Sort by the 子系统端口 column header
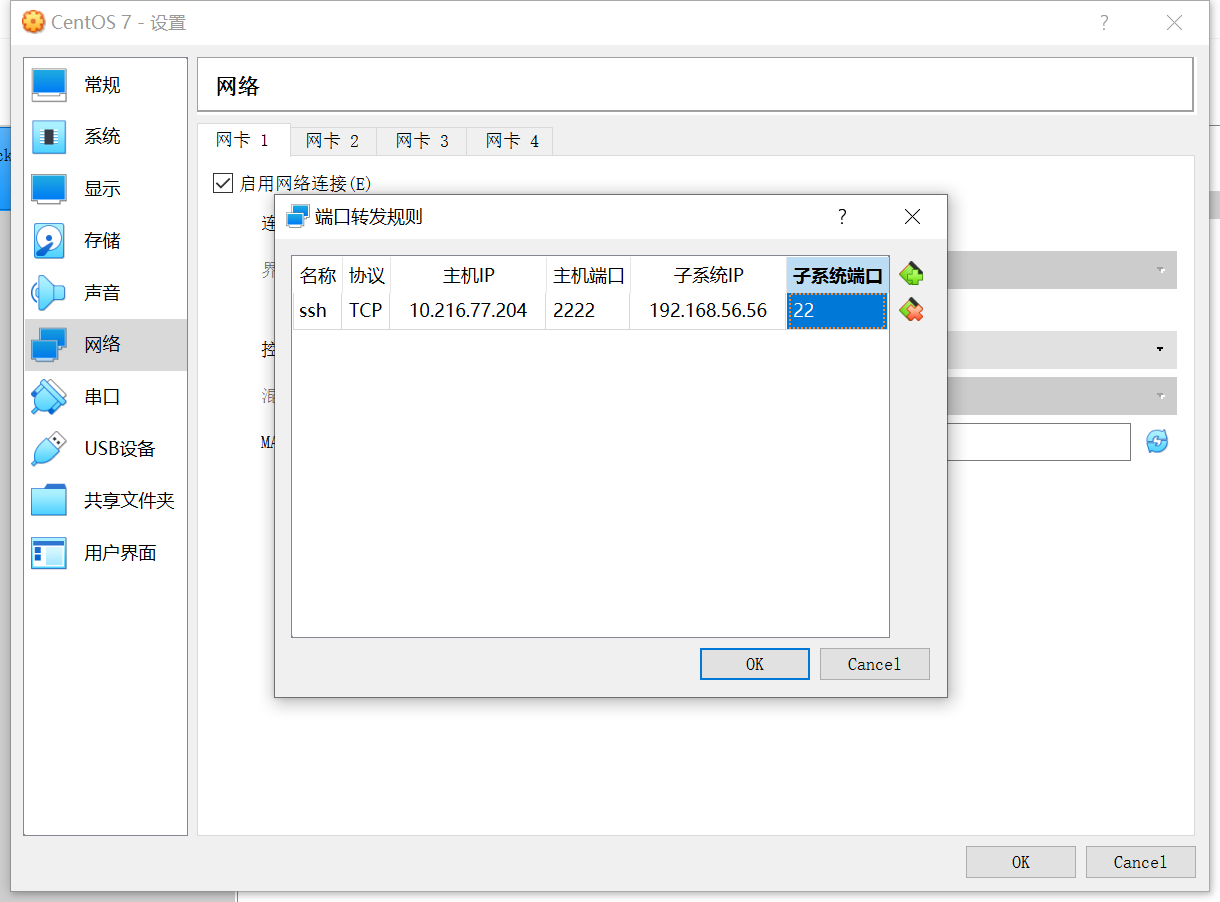The height and width of the screenshot is (902, 1220). pyautogui.click(x=837, y=275)
